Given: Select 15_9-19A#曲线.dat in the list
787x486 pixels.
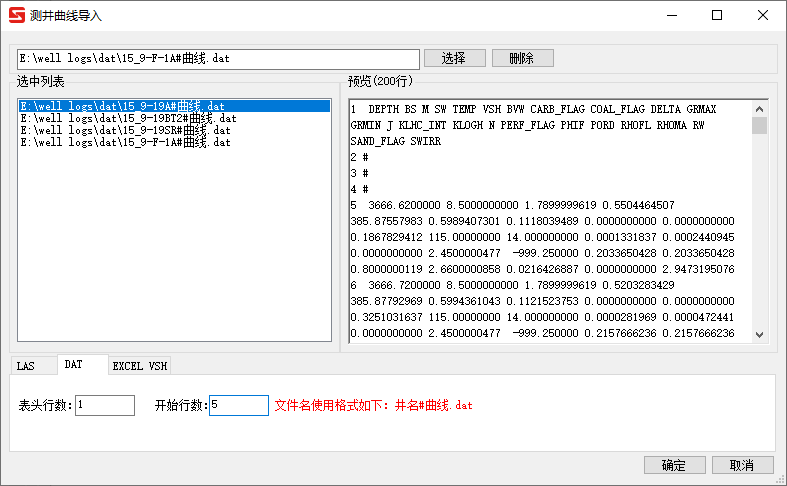Looking at the screenshot, I should click(x=174, y=106).
